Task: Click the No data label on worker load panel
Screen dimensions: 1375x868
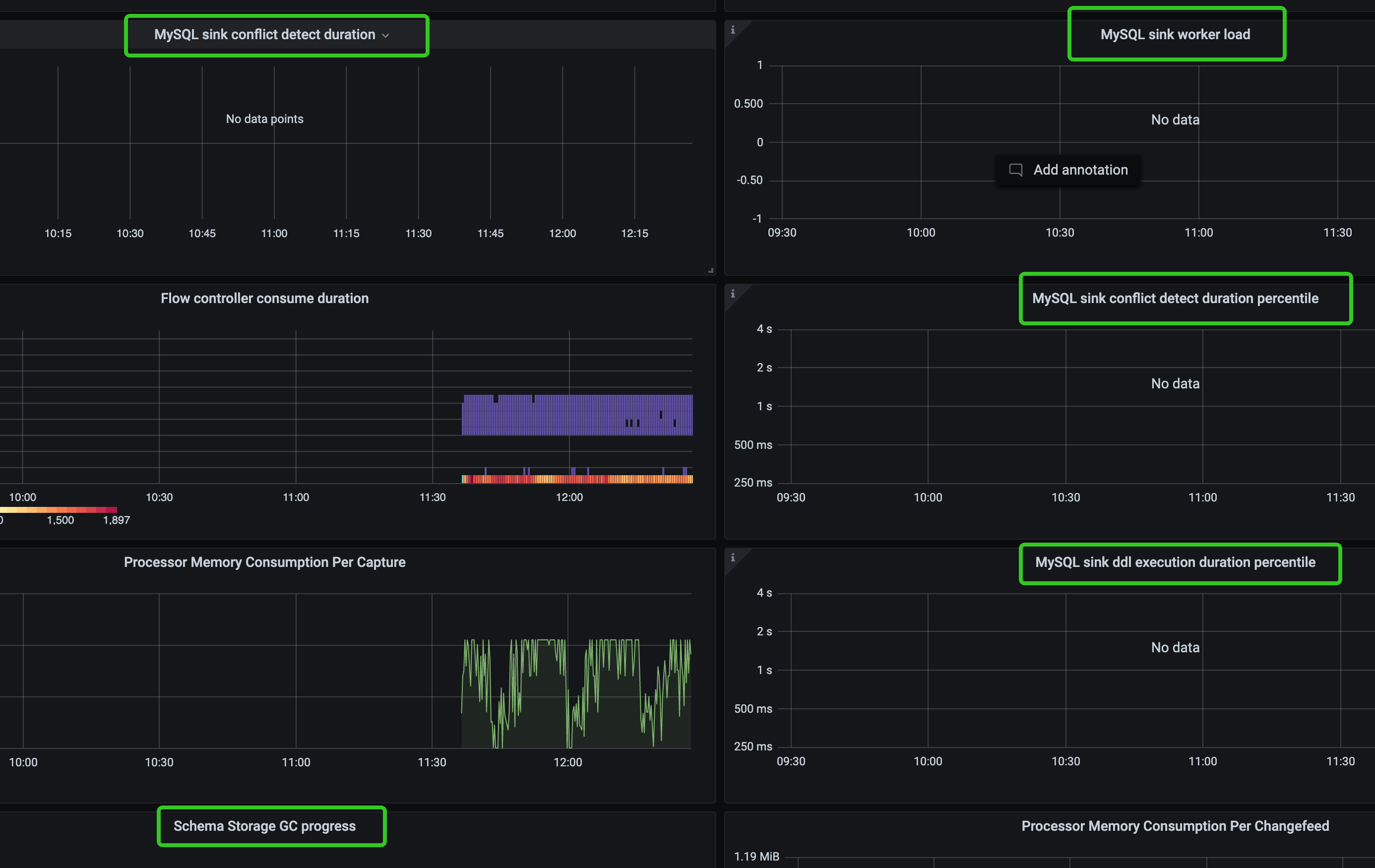Action: point(1174,120)
